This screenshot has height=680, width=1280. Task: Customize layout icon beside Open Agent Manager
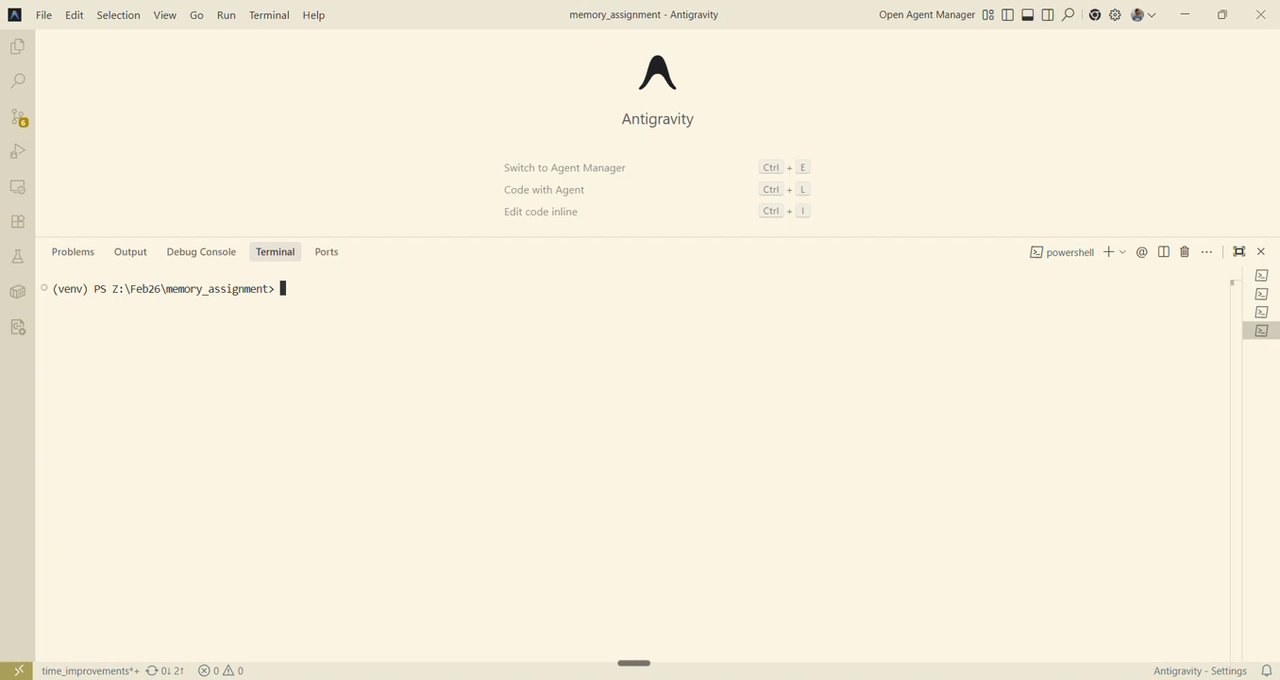point(988,15)
